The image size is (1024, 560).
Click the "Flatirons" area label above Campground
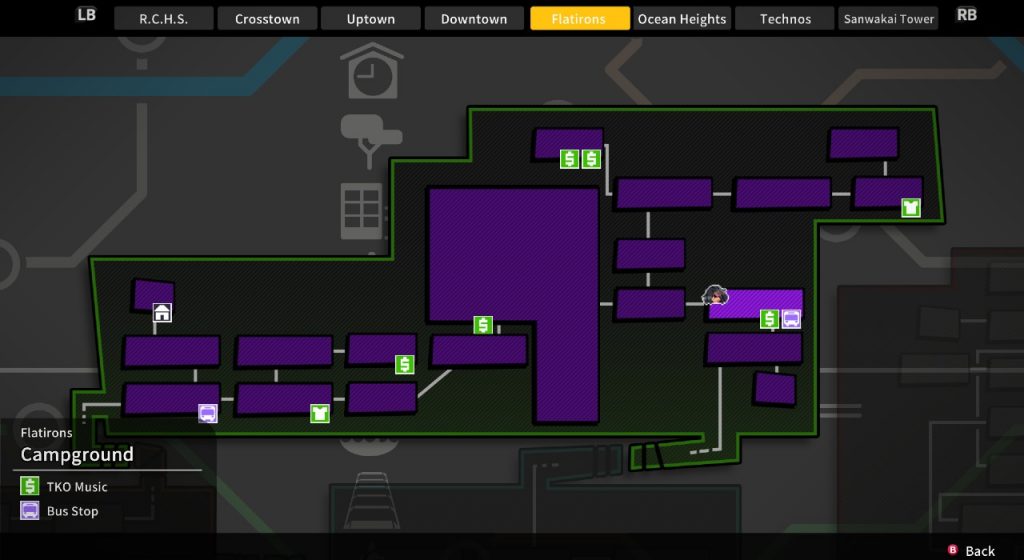coord(46,433)
